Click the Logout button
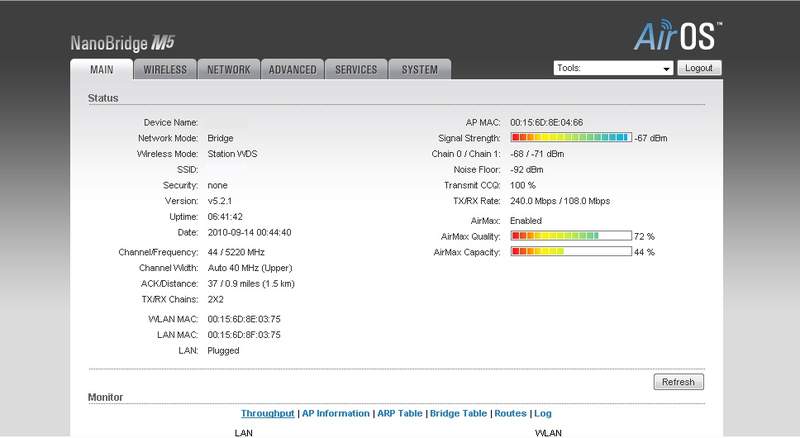Viewport: 800px width, 438px height. click(699, 68)
